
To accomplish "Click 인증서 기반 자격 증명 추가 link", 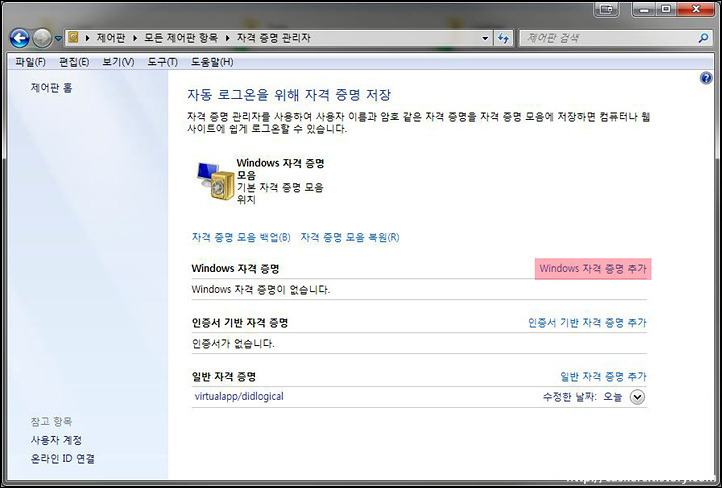I will point(587,323).
